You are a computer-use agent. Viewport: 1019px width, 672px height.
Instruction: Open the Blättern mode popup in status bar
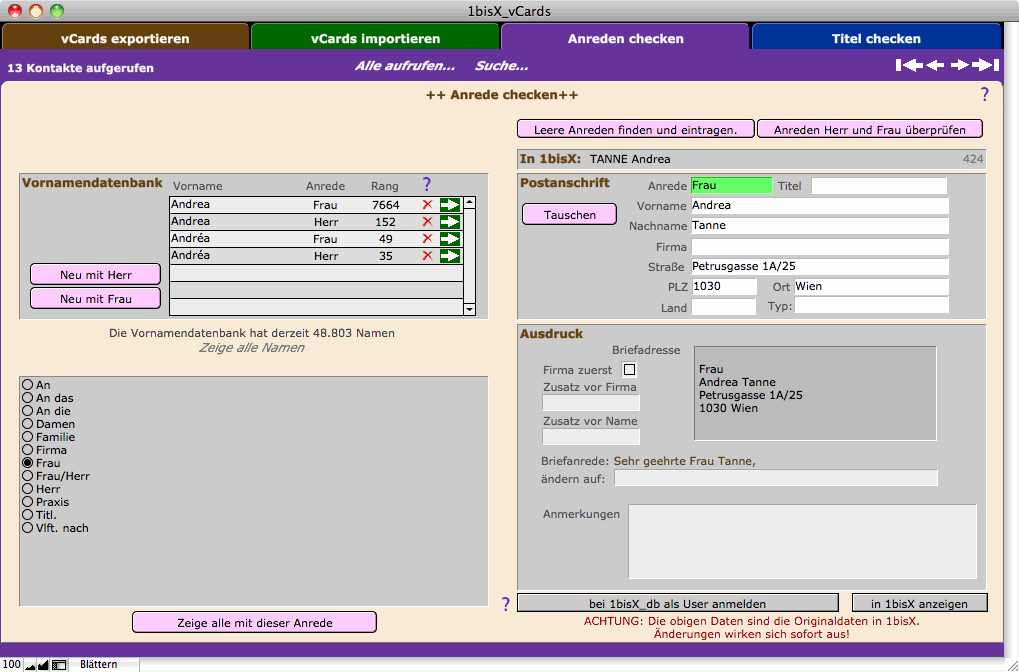[99, 664]
